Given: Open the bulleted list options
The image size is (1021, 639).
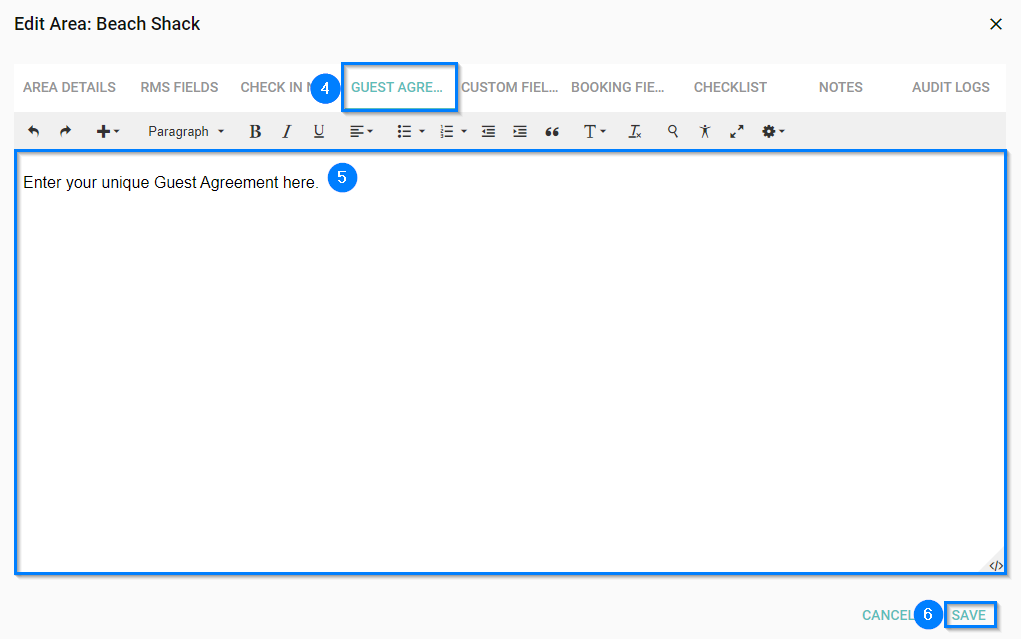Looking at the screenshot, I should [410, 131].
